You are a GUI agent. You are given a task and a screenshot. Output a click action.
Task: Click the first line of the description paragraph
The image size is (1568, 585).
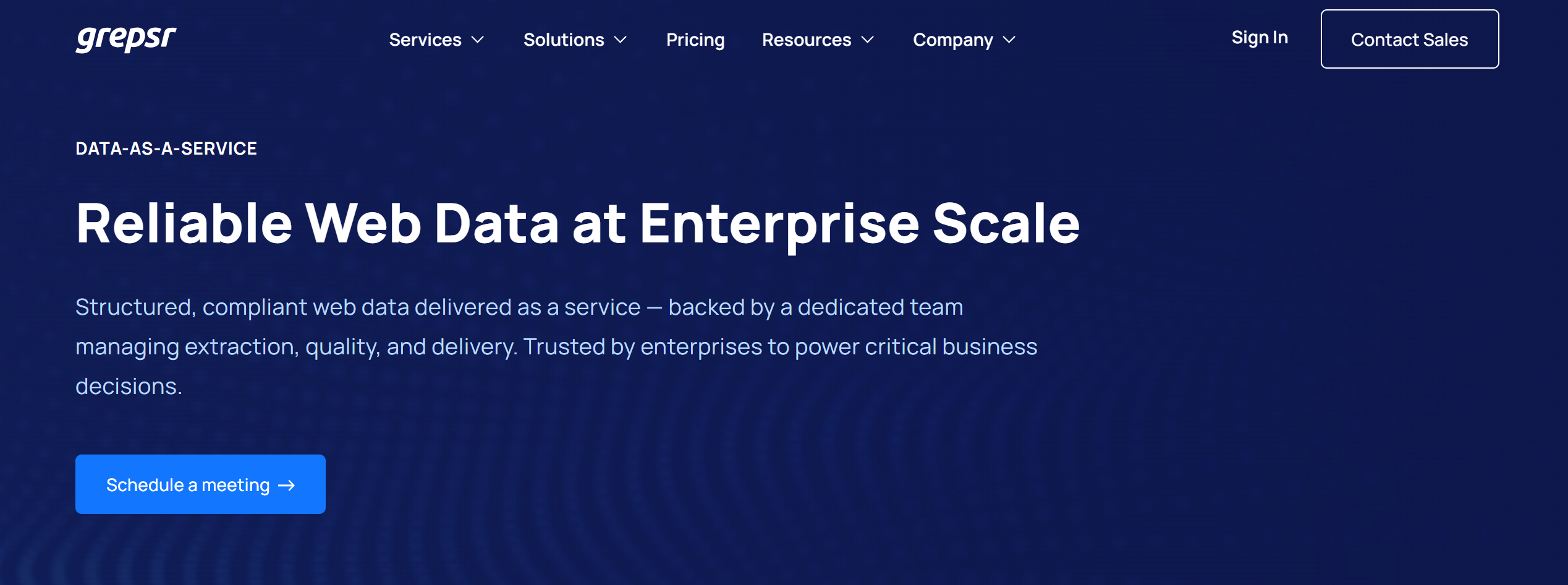tap(519, 307)
